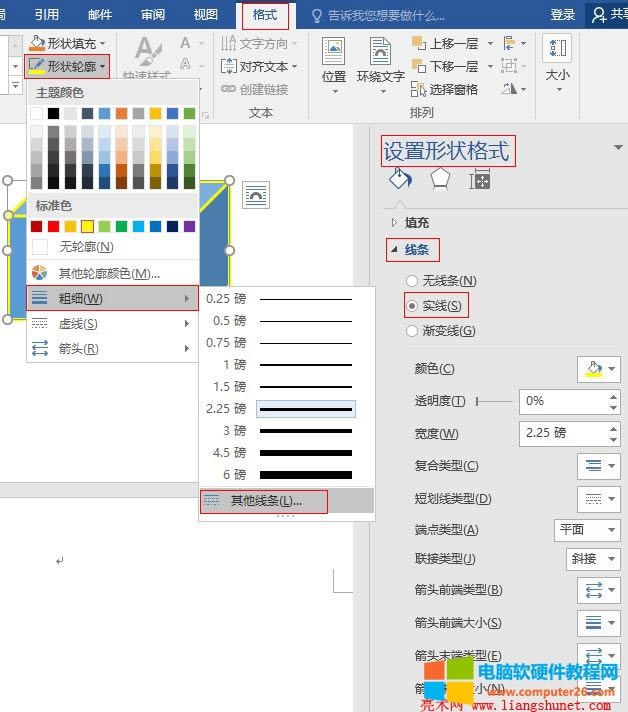Open the Effects pentagon tab icon
628x712 pixels.
(440, 179)
